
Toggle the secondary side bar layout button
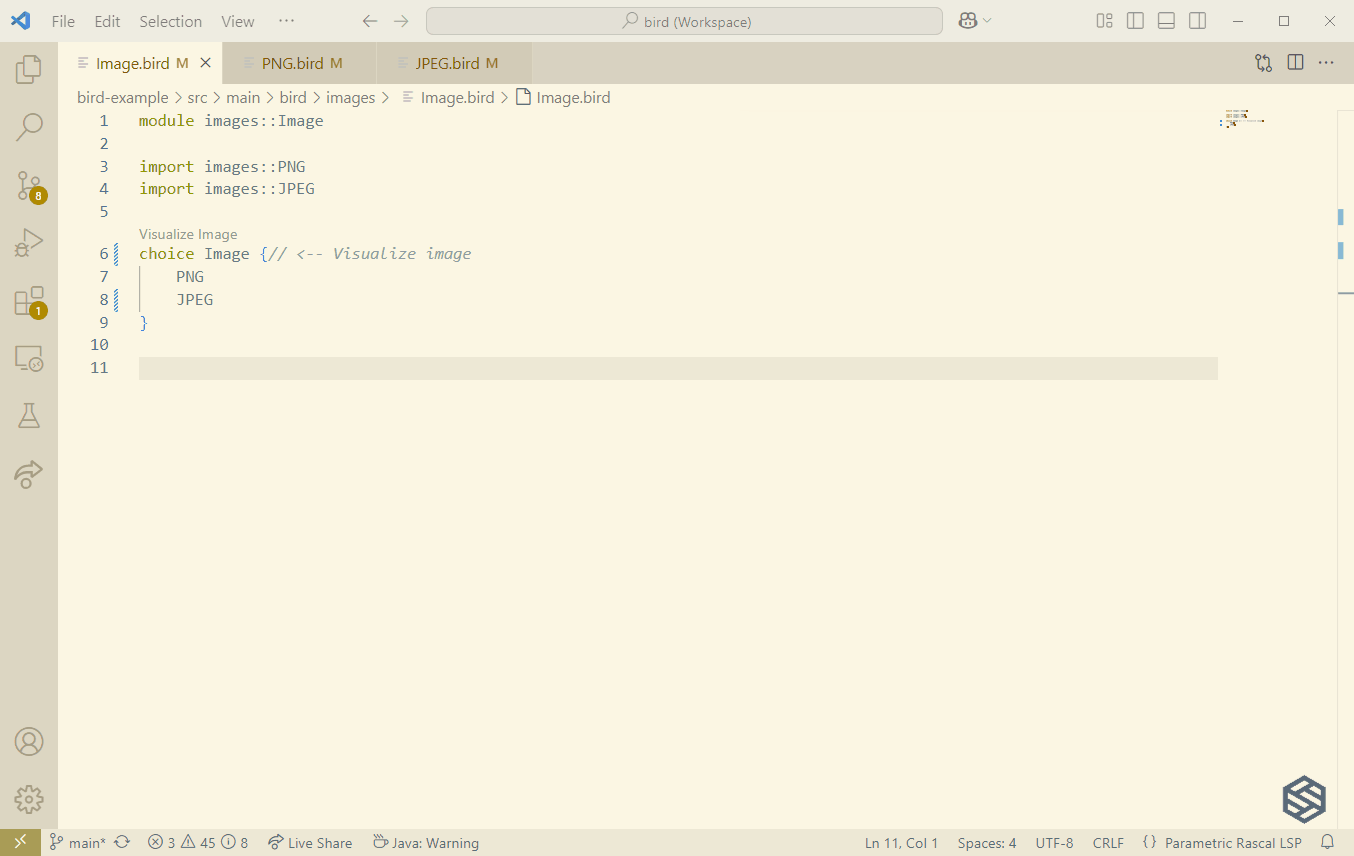tap(1197, 21)
